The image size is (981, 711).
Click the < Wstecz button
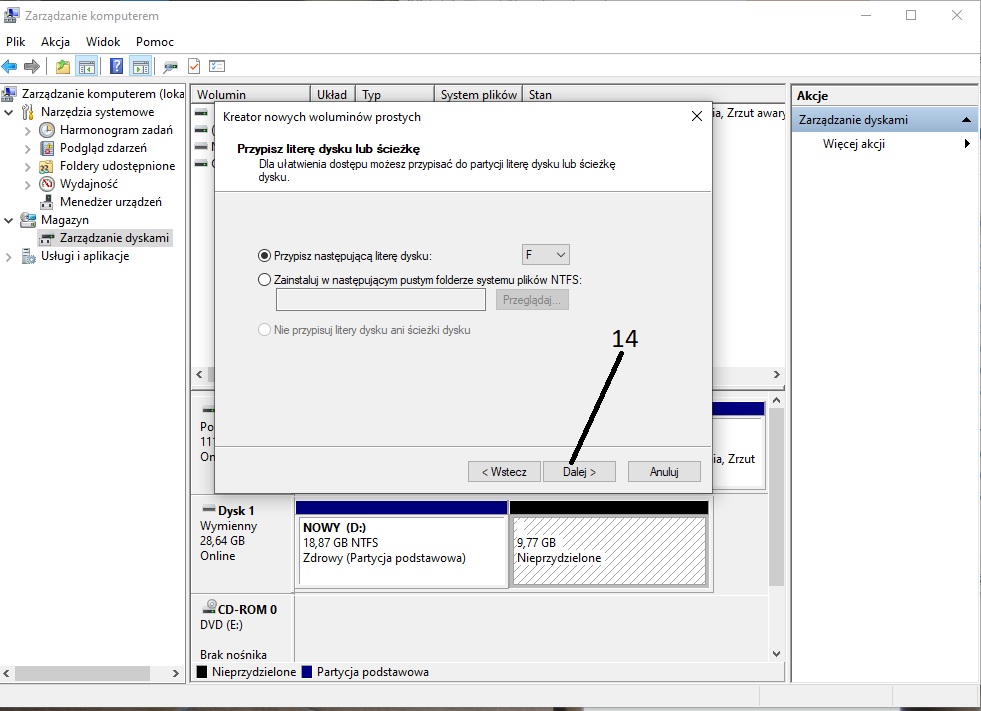click(x=504, y=472)
